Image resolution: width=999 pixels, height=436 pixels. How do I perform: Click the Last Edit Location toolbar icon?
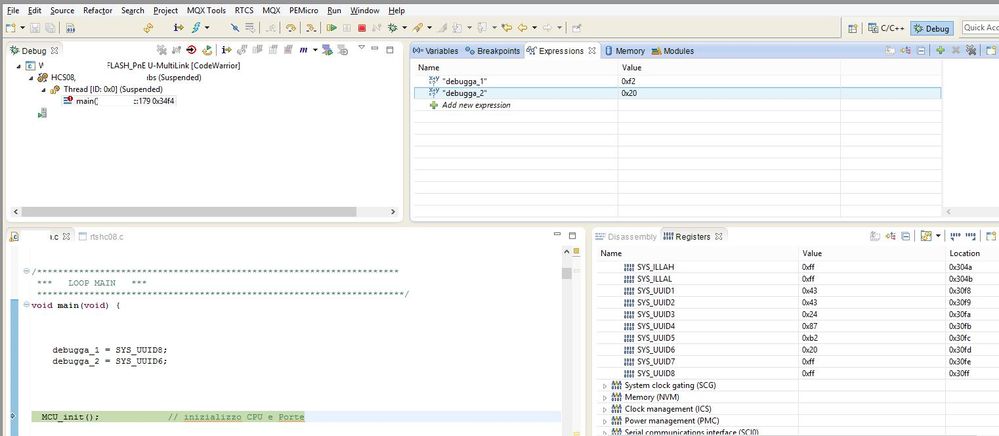507,28
